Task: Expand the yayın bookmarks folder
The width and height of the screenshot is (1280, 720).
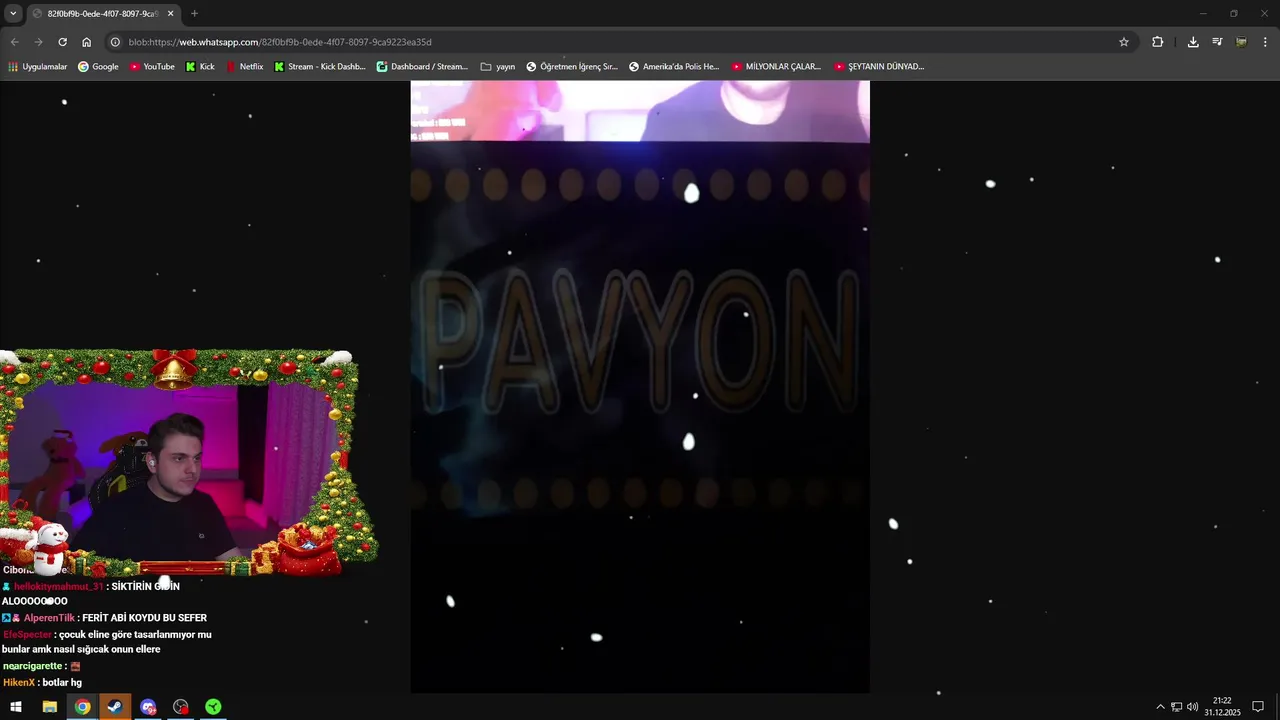Action: click(x=498, y=67)
